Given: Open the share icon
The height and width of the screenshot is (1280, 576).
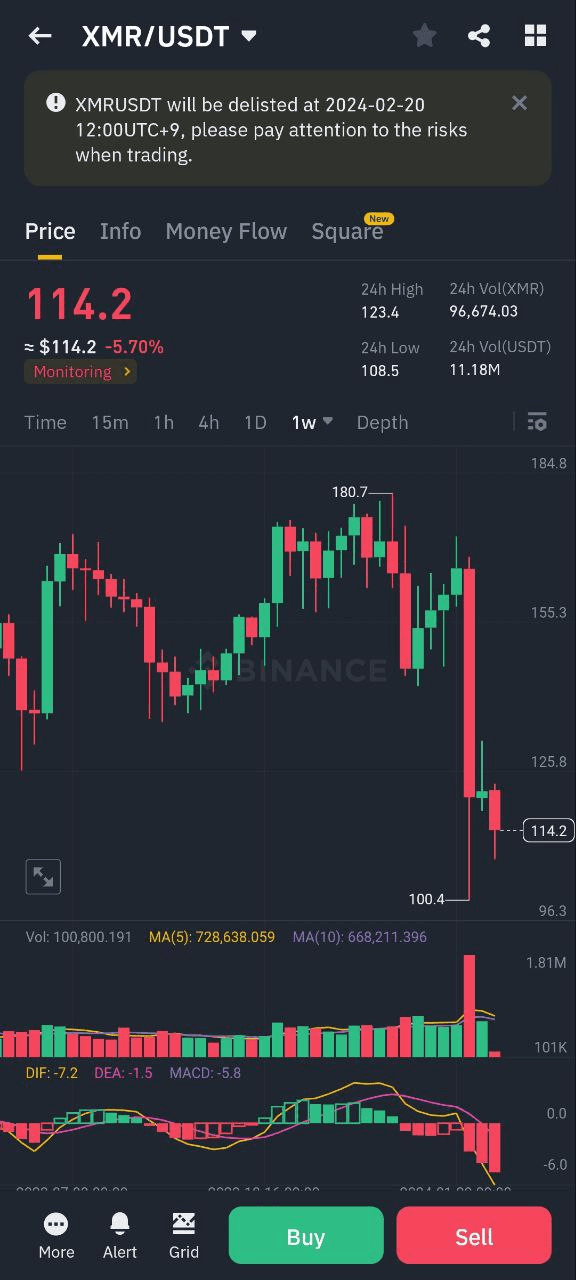Looking at the screenshot, I should tap(479, 36).
